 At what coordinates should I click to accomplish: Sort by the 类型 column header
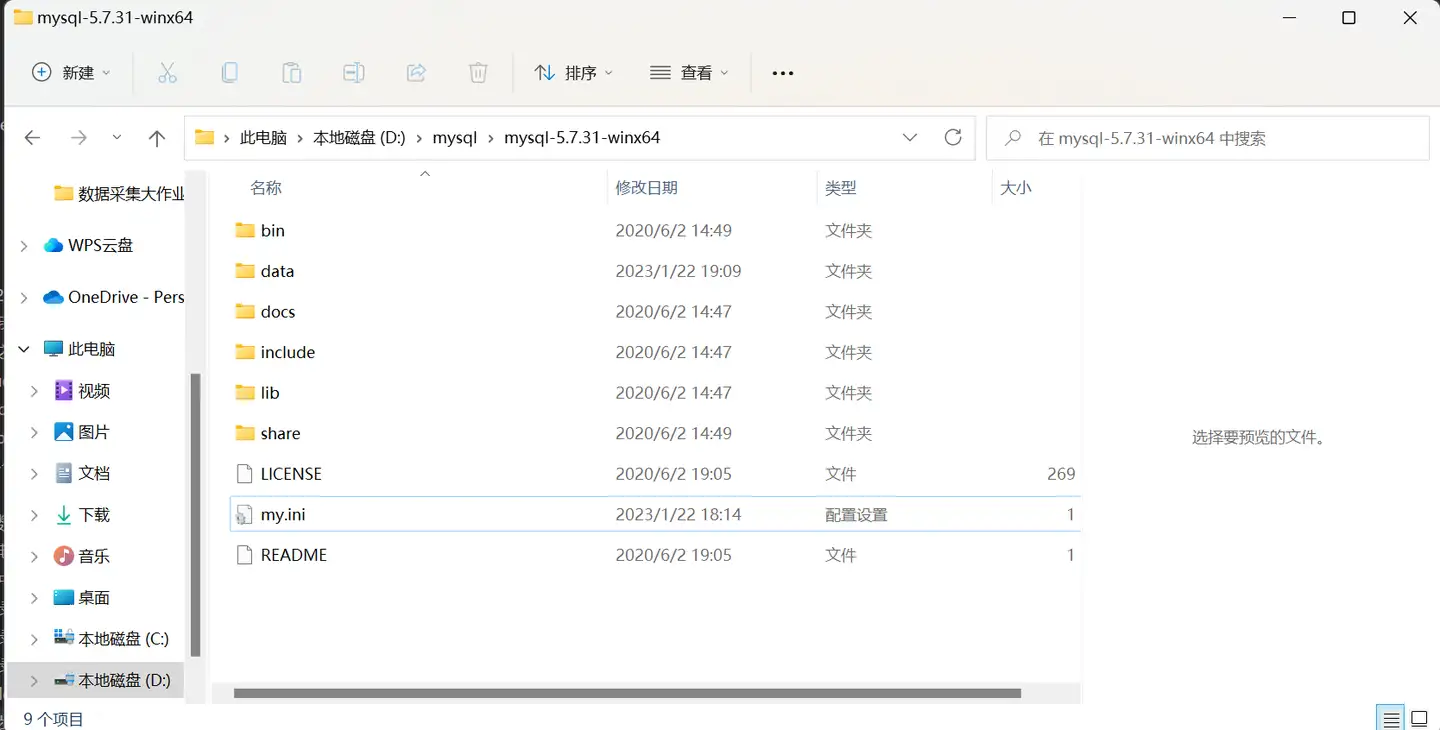841,188
